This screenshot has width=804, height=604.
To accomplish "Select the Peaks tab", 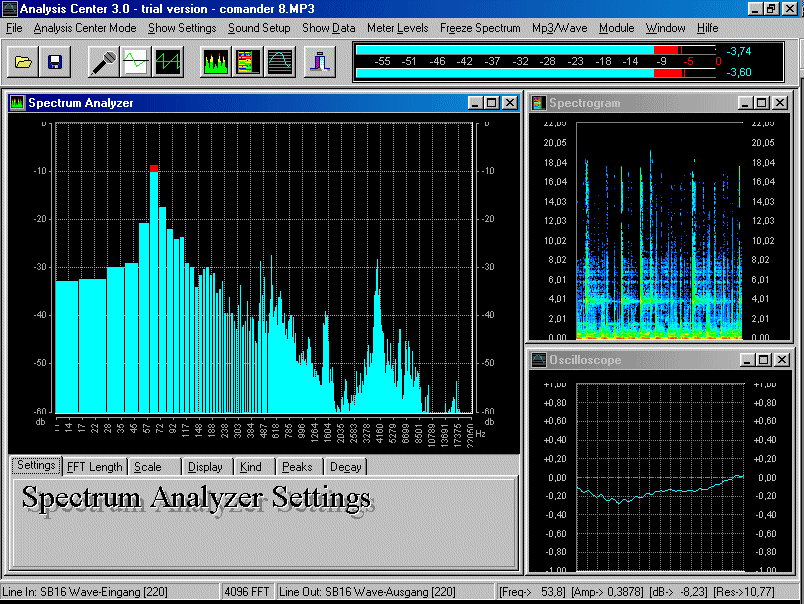I will pyautogui.click(x=298, y=466).
